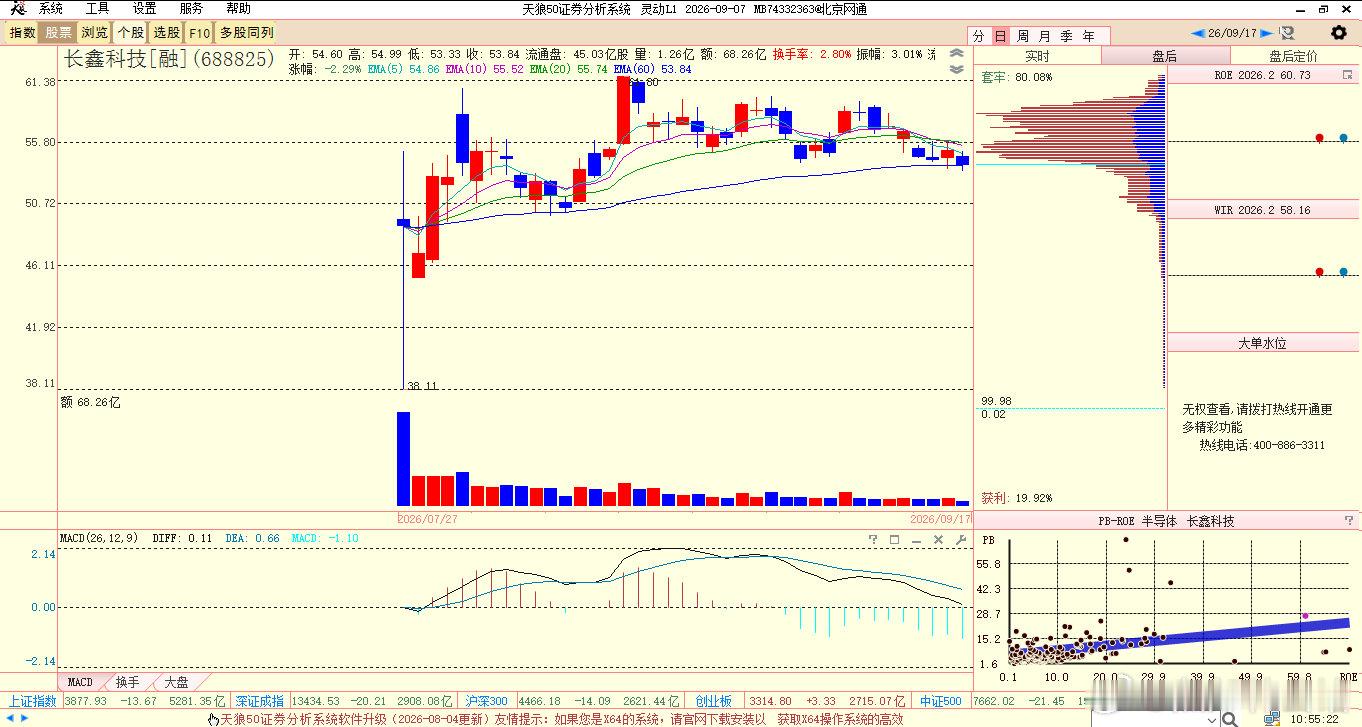Click the 上证指数 index button
Image resolution: width=1362 pixels, height=727 pixels.
(33, 702)
